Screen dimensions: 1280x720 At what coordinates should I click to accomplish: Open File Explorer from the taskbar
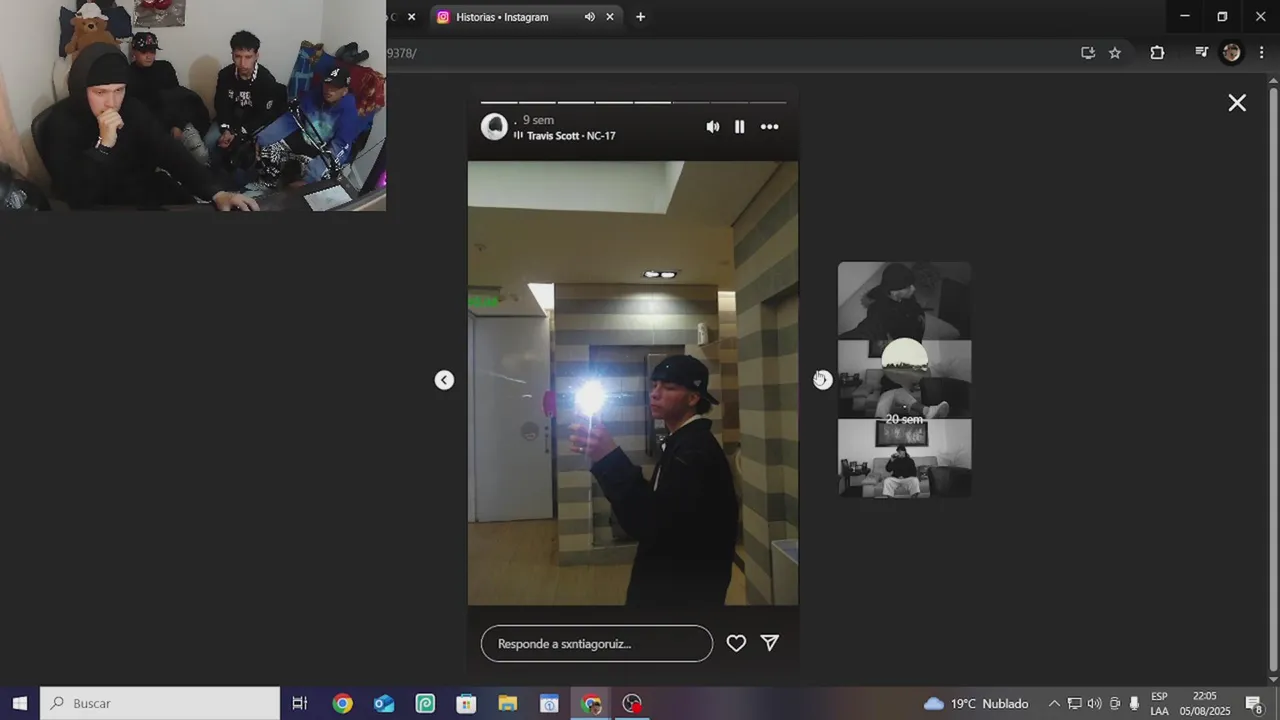click(507, 703)
